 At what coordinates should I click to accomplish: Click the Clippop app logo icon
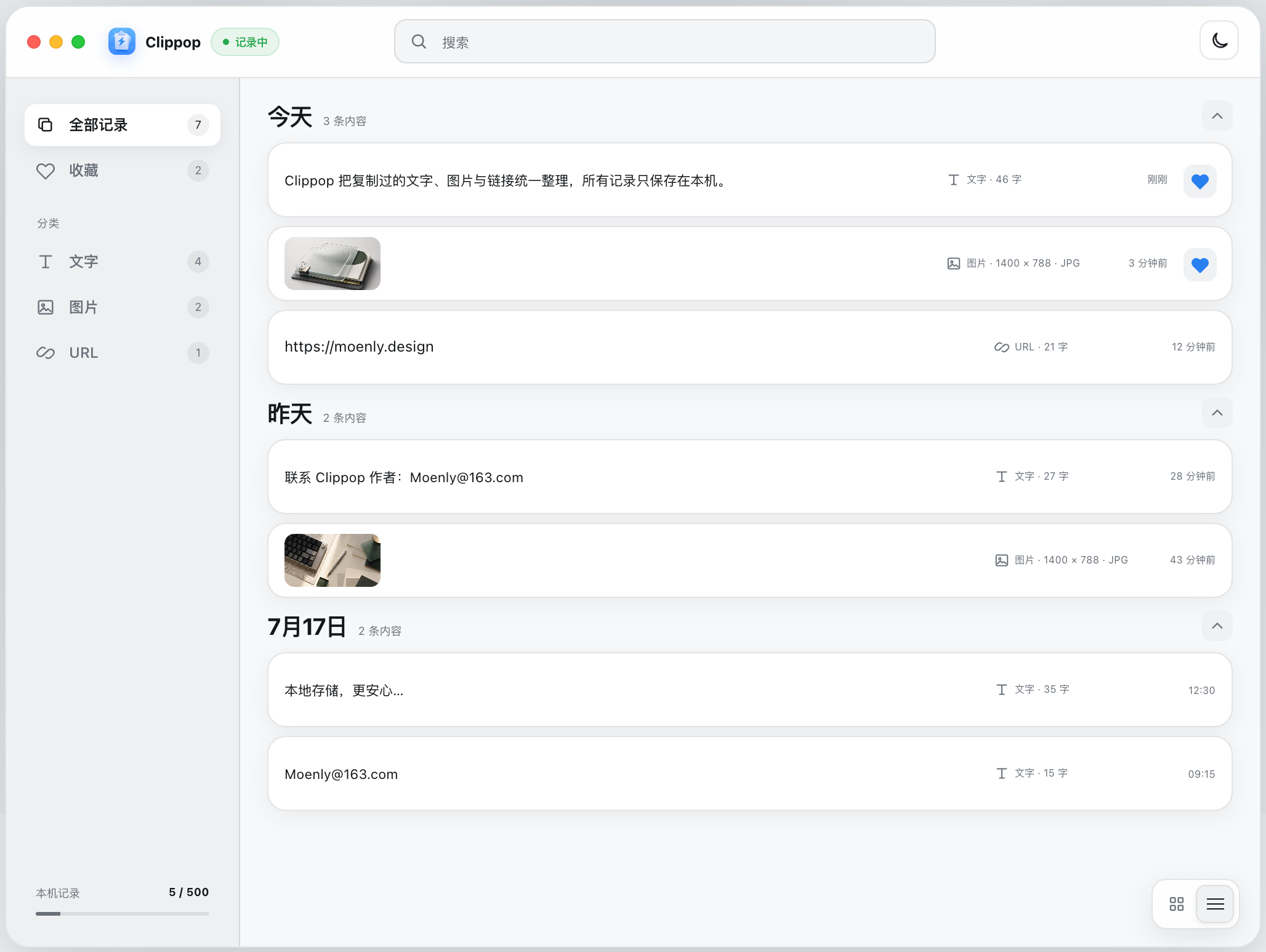pyautogui.click(x=122, y=42)
